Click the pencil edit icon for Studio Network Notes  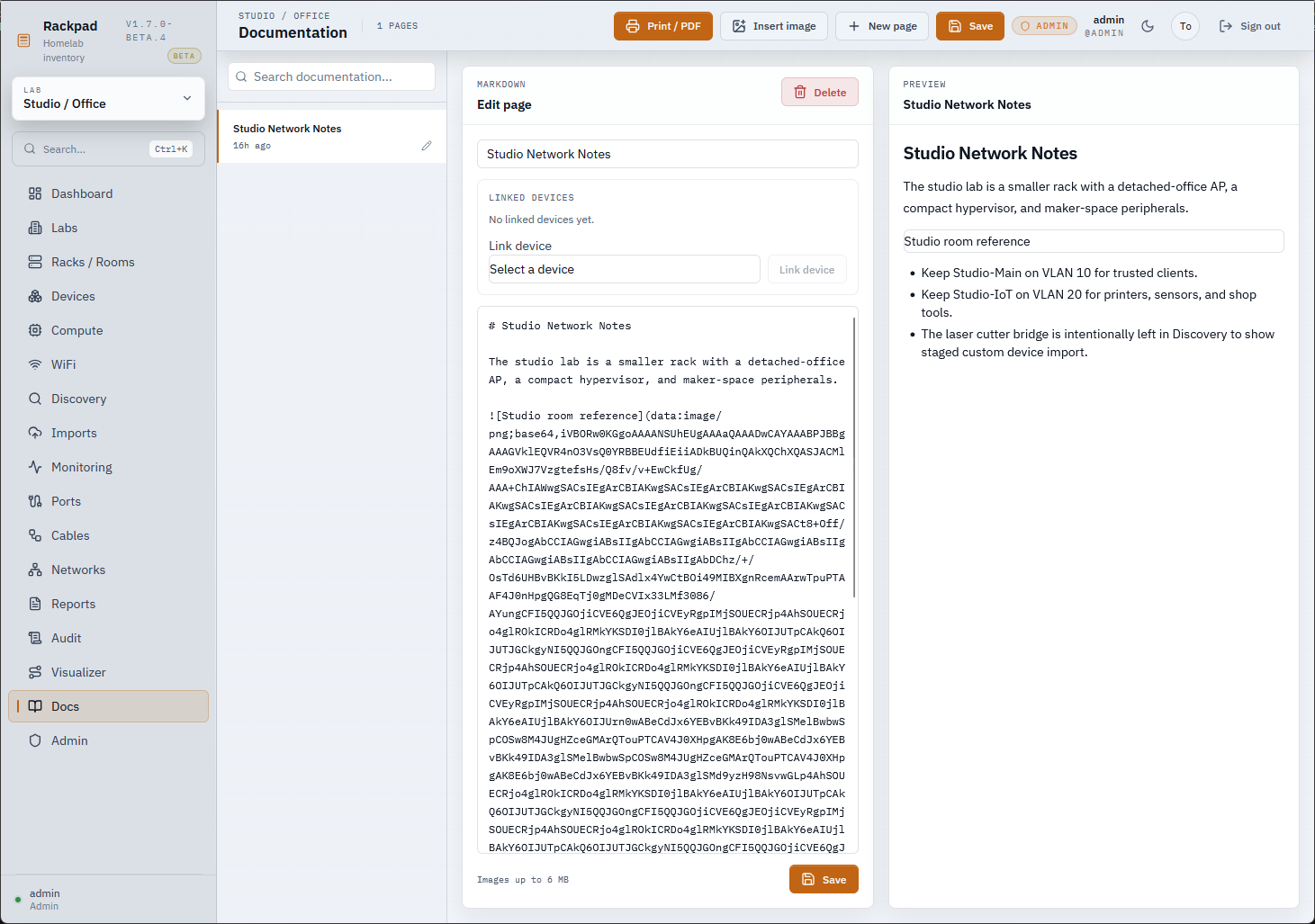pyautogui.click(x=427, y=146)
